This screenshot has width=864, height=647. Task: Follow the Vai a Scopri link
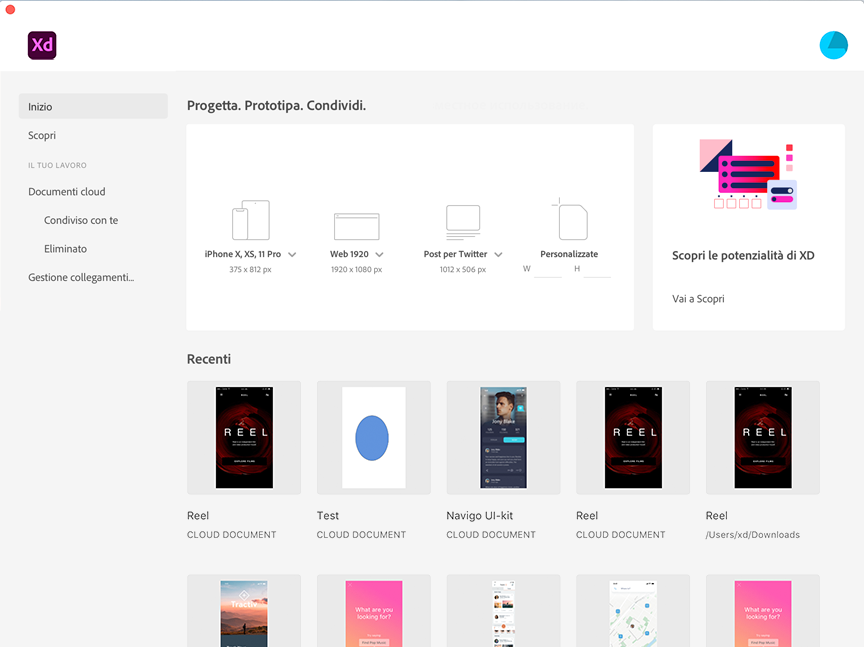pyautogui.click(x=698, y=299)
